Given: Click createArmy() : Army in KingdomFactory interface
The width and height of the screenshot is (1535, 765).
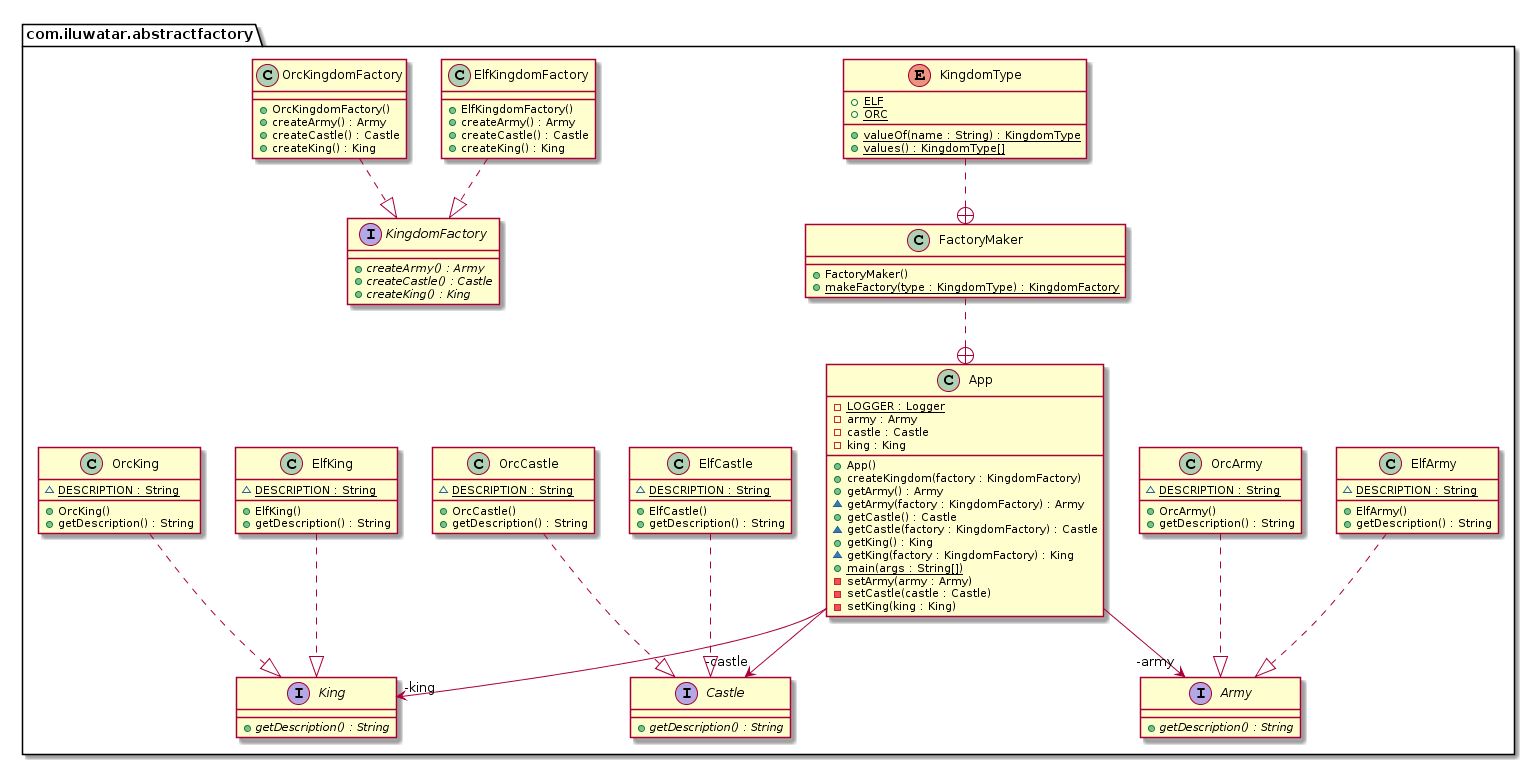Looking at the screenshot, I should point(426,268).
